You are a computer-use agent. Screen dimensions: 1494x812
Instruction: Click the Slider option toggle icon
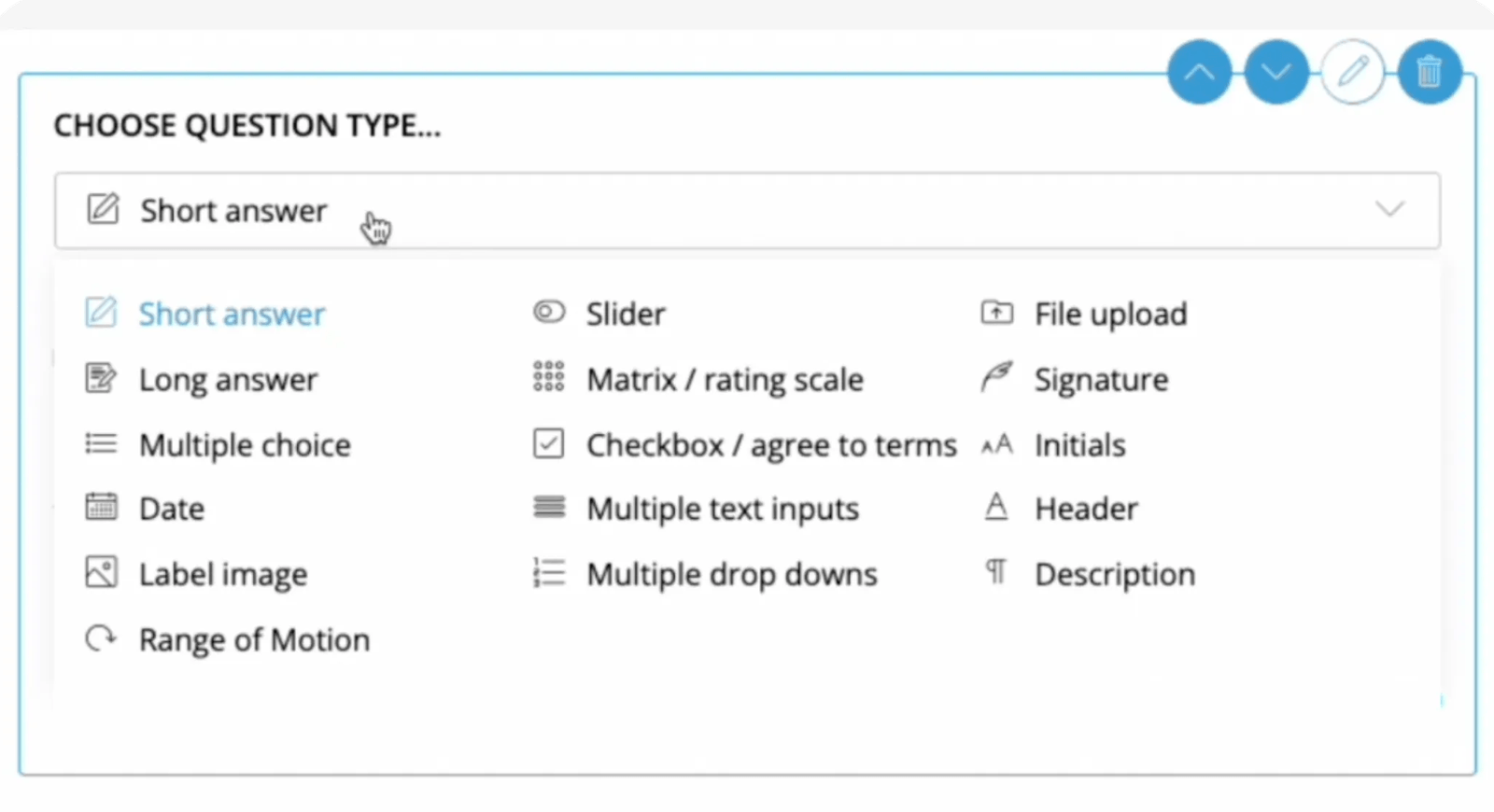[549, 312]
